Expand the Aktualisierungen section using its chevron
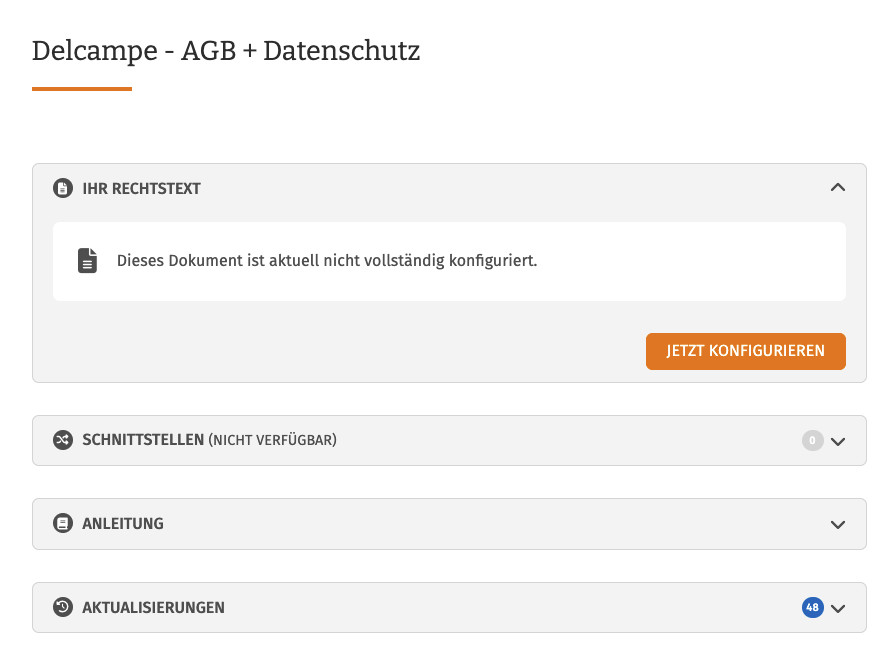Screen dimensions: 890x670 838,608
